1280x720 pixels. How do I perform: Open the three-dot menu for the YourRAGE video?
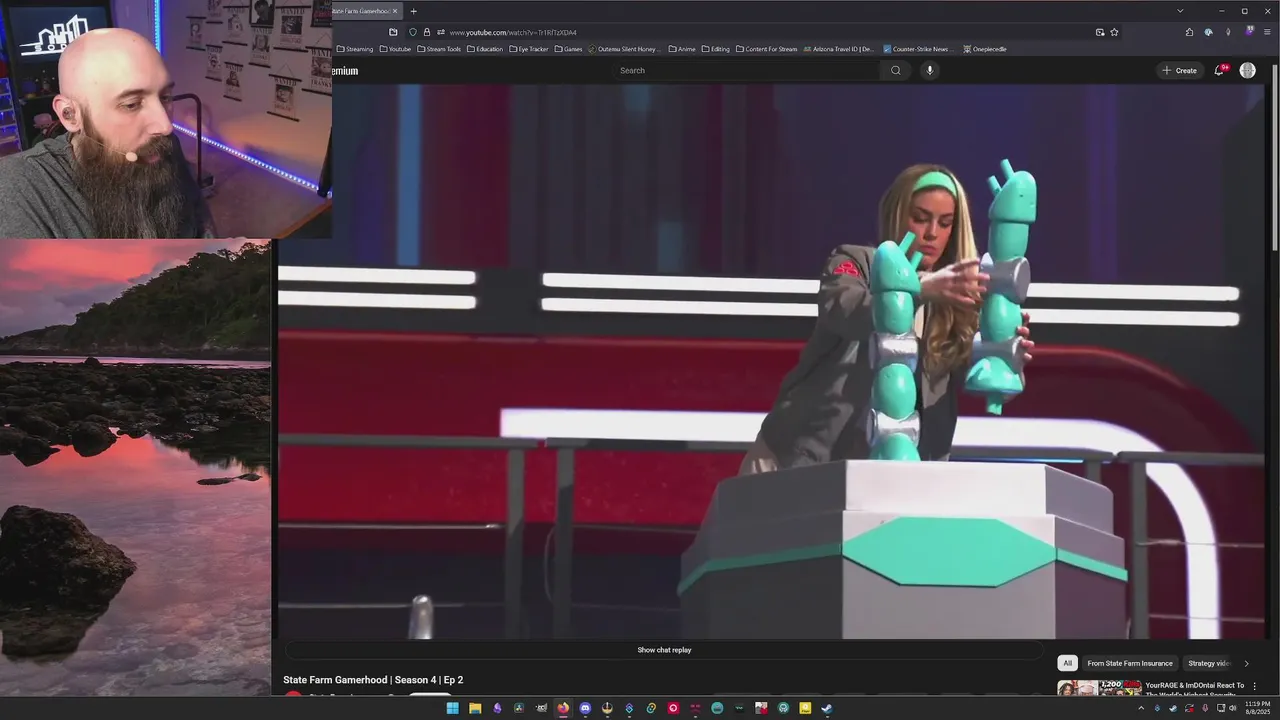pos(1254,686)
